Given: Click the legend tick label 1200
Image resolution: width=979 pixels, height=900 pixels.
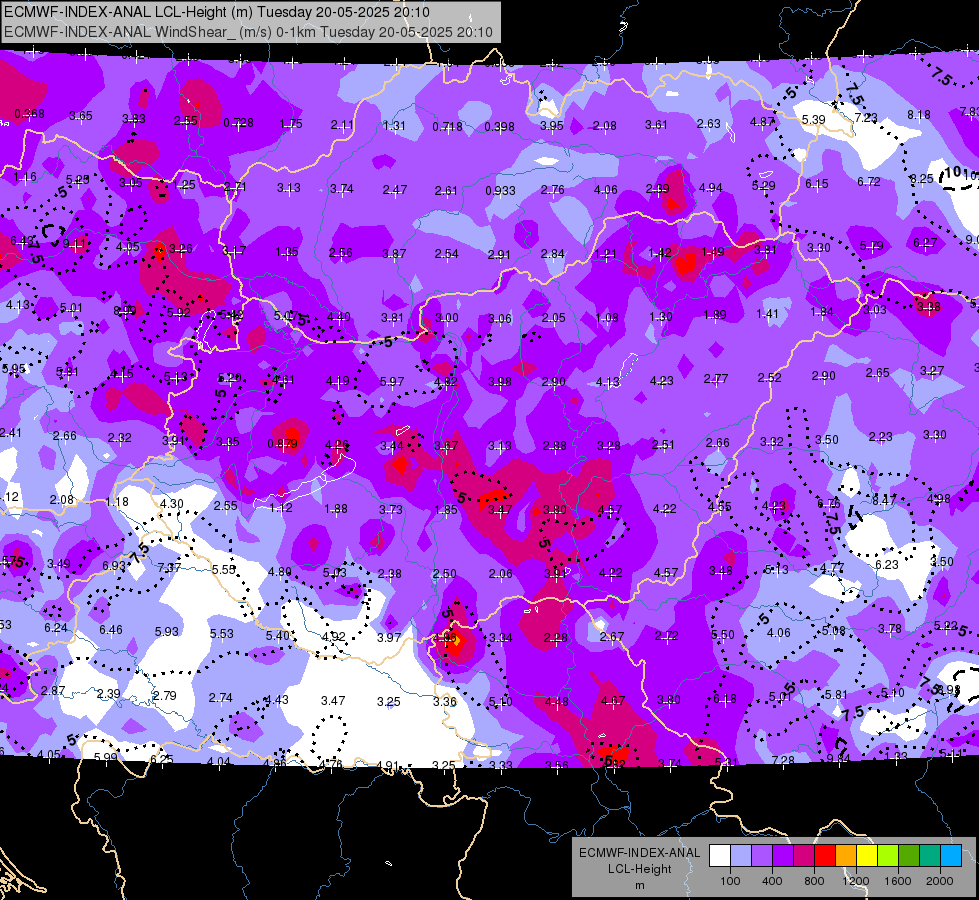Looking at the screenshot, I should 855,881.
